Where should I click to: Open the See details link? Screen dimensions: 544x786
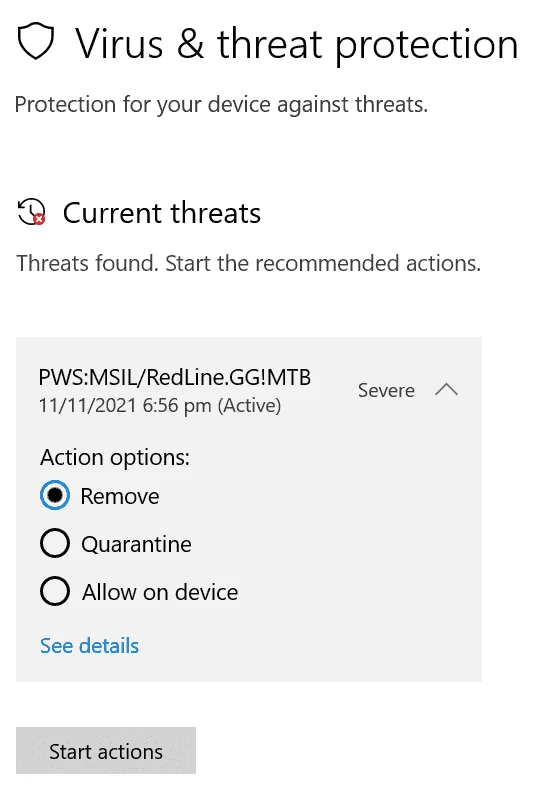pos(89,646)
